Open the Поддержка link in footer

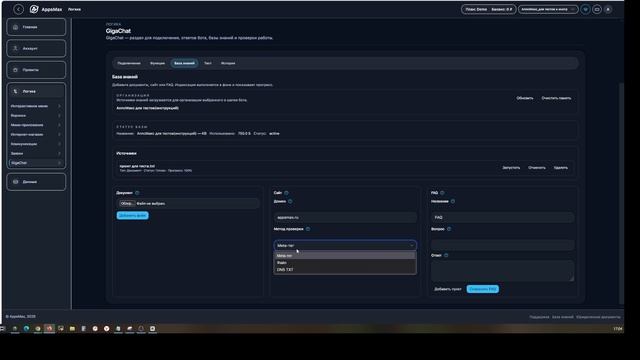(x=539, y=317)
